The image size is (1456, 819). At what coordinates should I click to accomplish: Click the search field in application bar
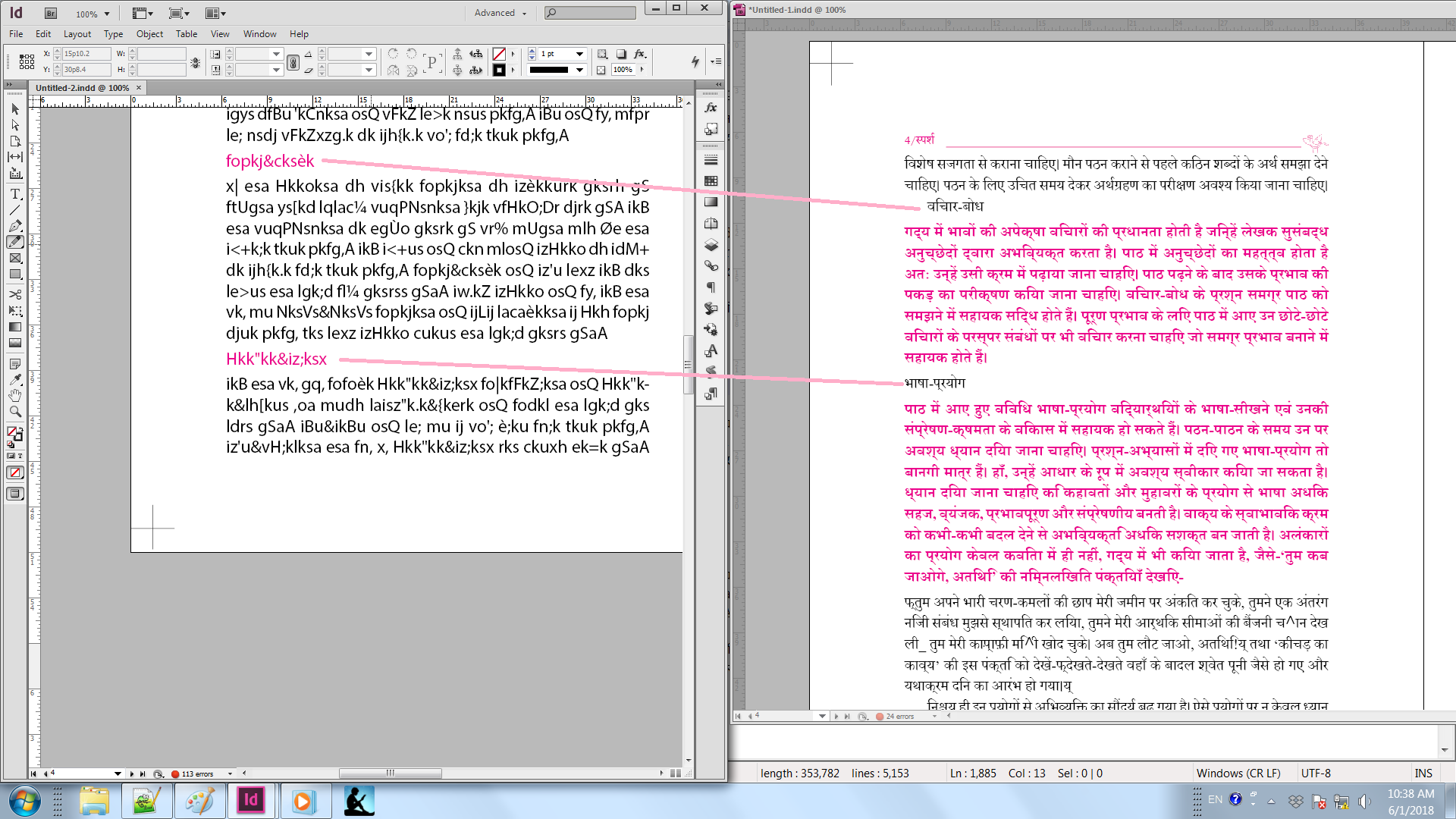tap(590, 13)
